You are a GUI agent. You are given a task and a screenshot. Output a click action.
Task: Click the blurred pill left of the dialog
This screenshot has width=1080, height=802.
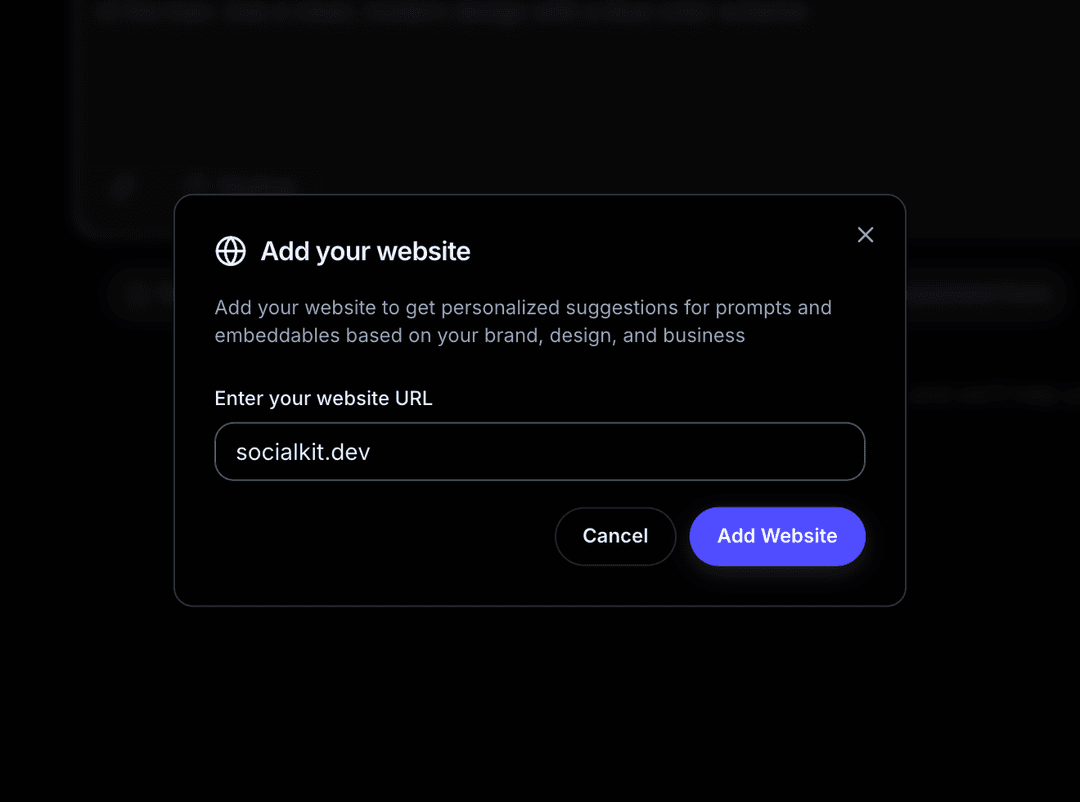click(140, 294)
